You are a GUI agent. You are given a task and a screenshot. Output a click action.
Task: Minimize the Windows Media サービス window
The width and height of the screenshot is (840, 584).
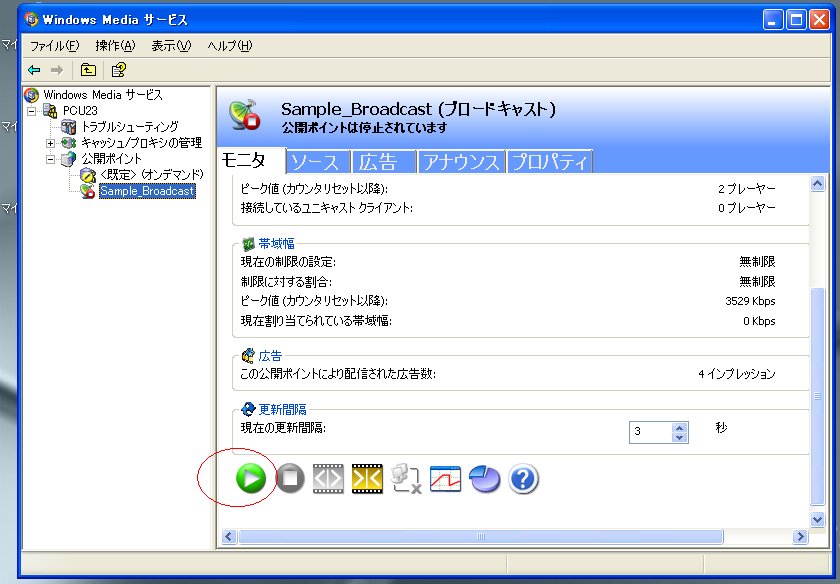coord(772,20)
